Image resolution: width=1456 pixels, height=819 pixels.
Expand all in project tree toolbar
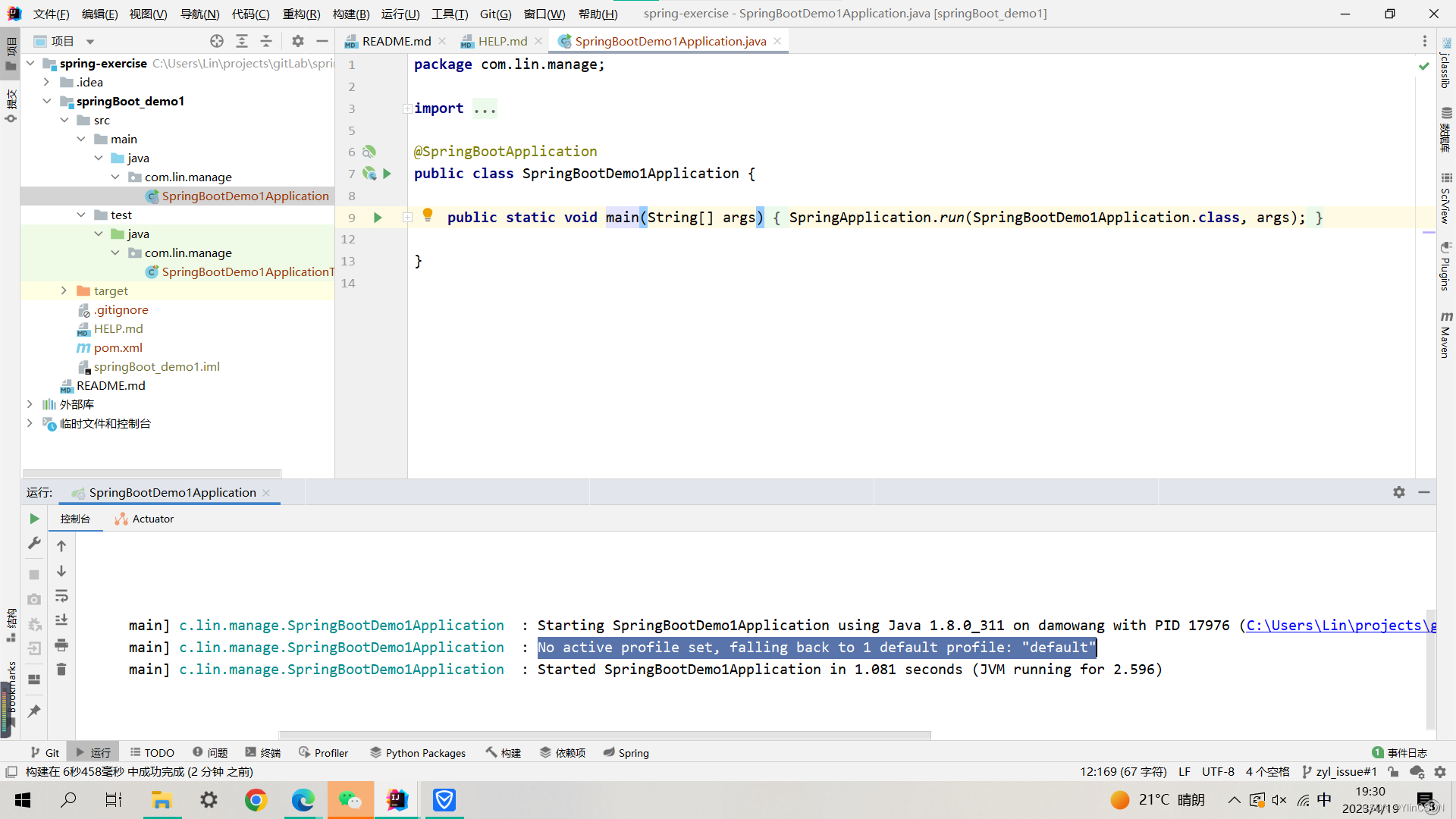pos(242,41)
